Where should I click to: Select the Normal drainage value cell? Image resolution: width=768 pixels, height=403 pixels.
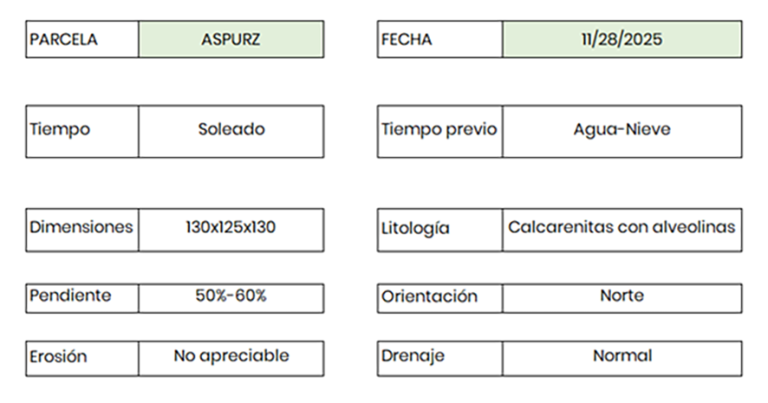coord(622,358)
